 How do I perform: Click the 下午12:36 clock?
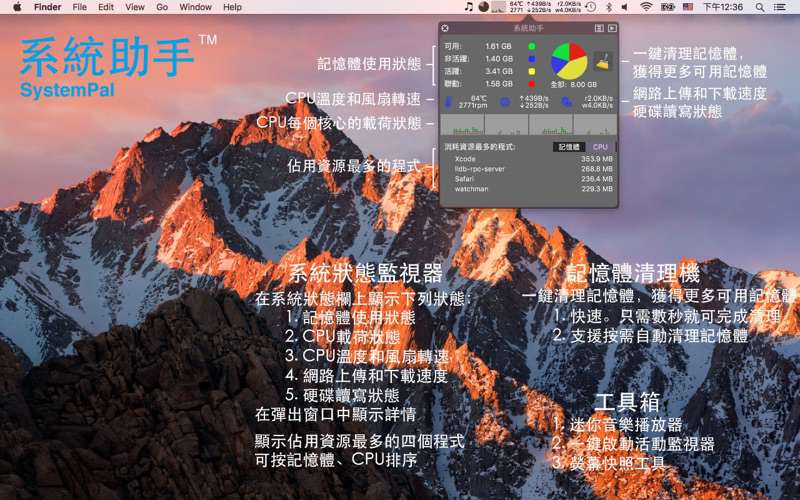point(722,7)
